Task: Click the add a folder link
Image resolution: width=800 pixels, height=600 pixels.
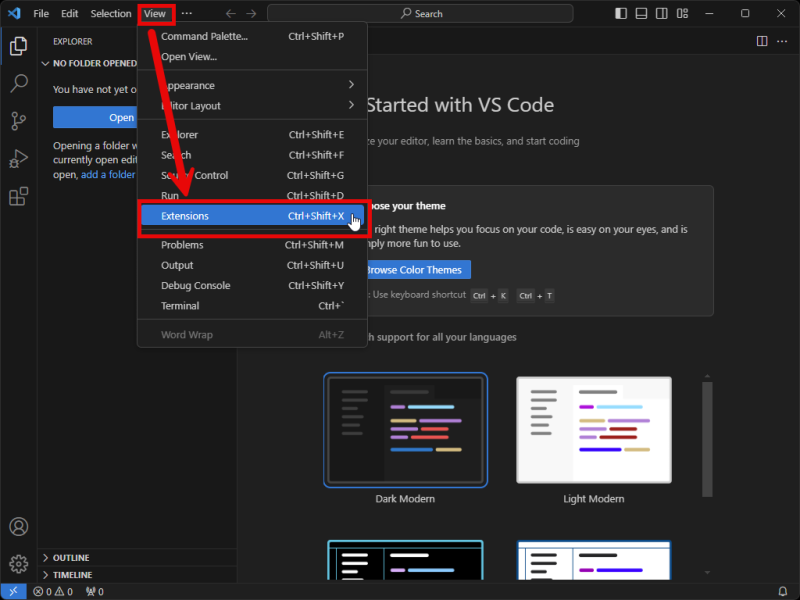Action: pos(108,173)
